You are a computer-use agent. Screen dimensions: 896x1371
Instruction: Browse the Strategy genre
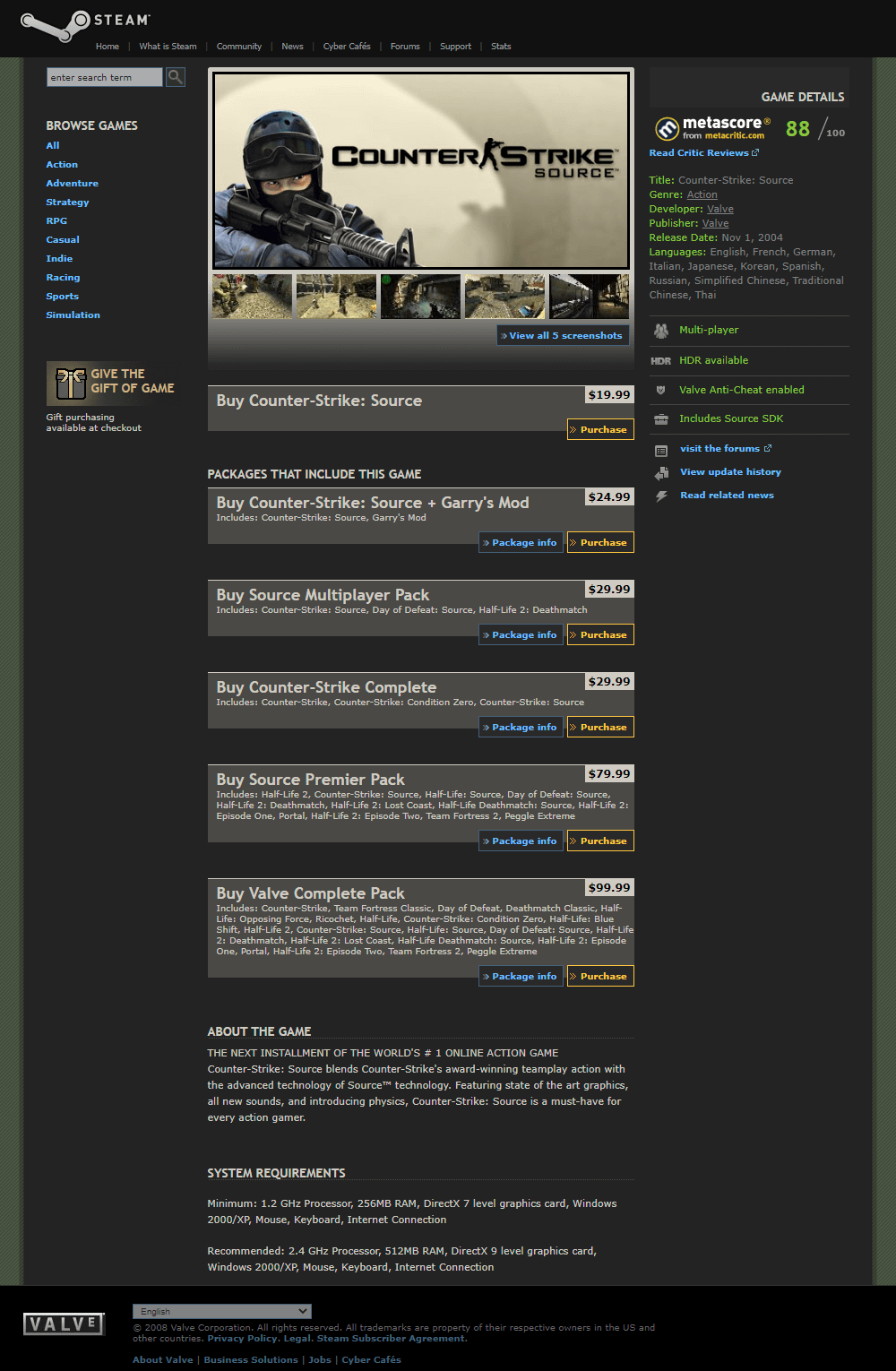click(67, 202)
